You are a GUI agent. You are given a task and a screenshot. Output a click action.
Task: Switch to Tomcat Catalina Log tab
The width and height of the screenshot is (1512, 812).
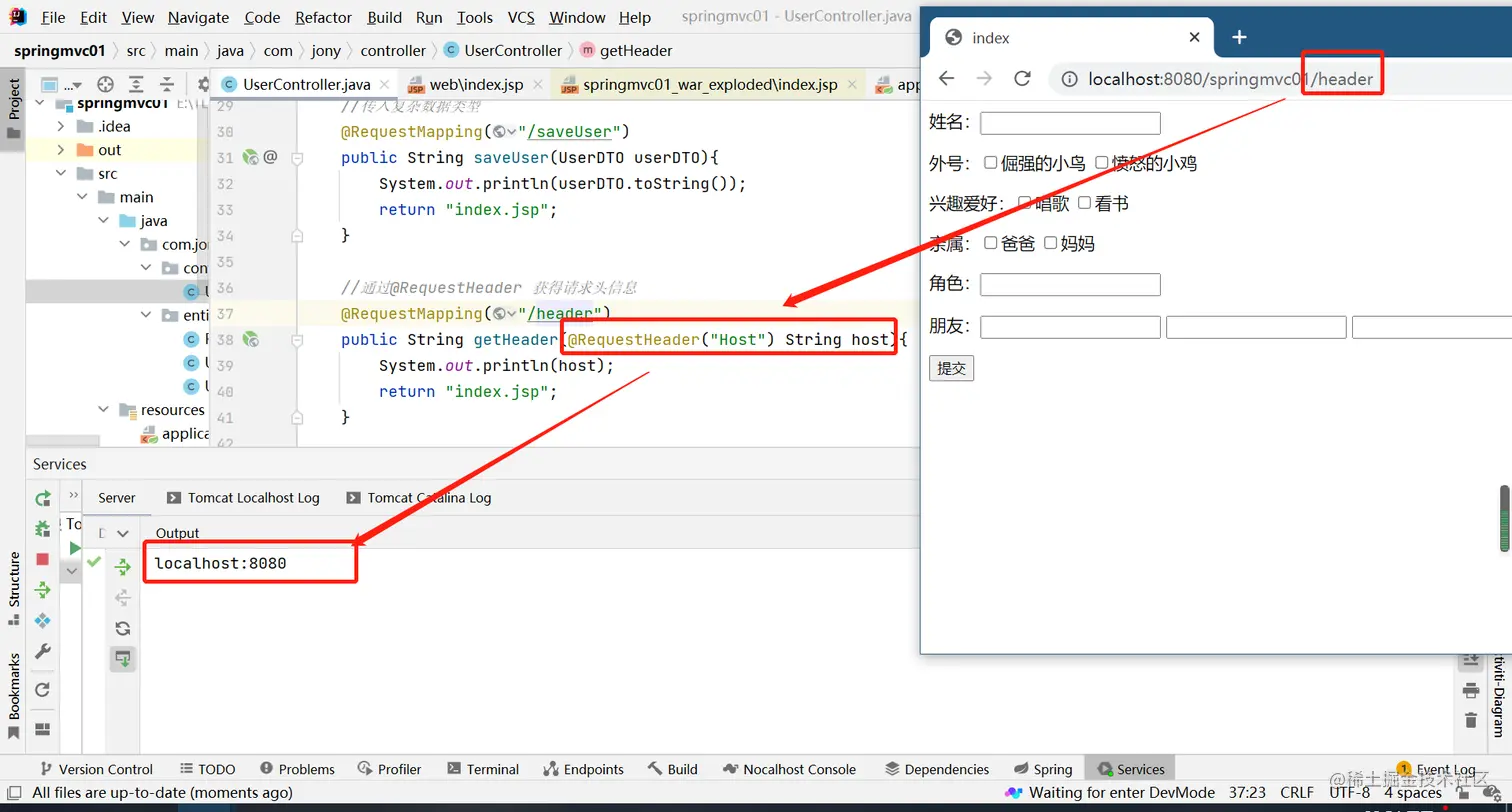[x=419, y=498]
